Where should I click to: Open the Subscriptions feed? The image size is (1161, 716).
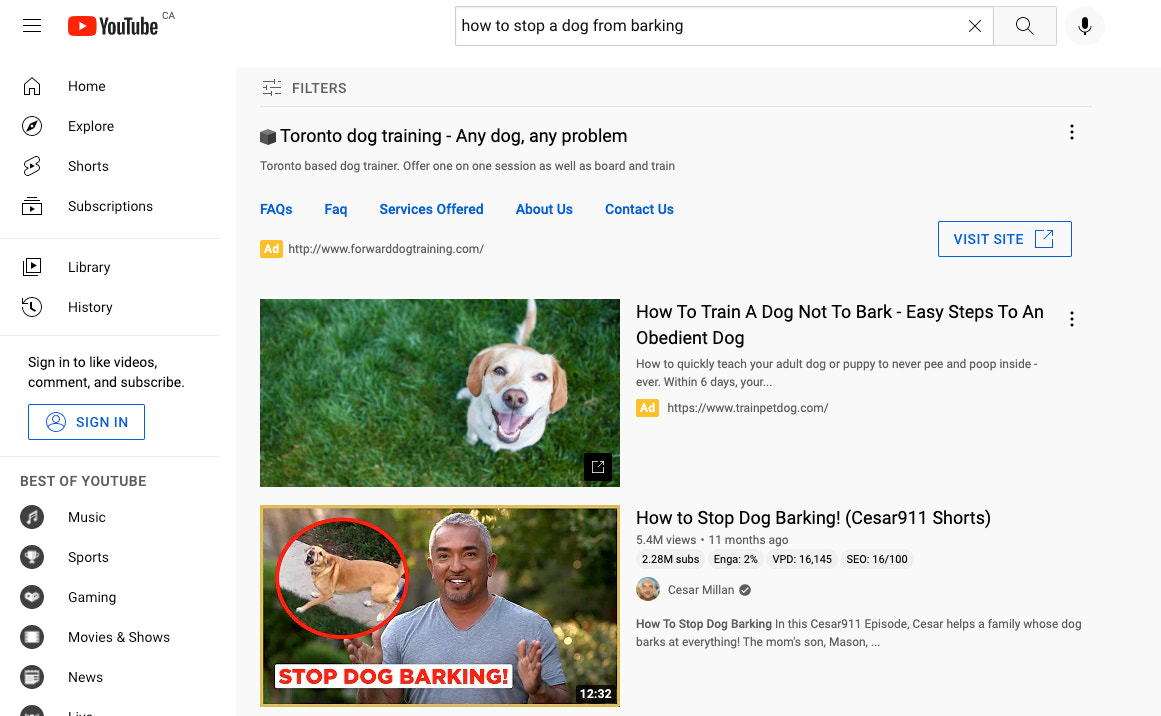[x=110, y=206]
